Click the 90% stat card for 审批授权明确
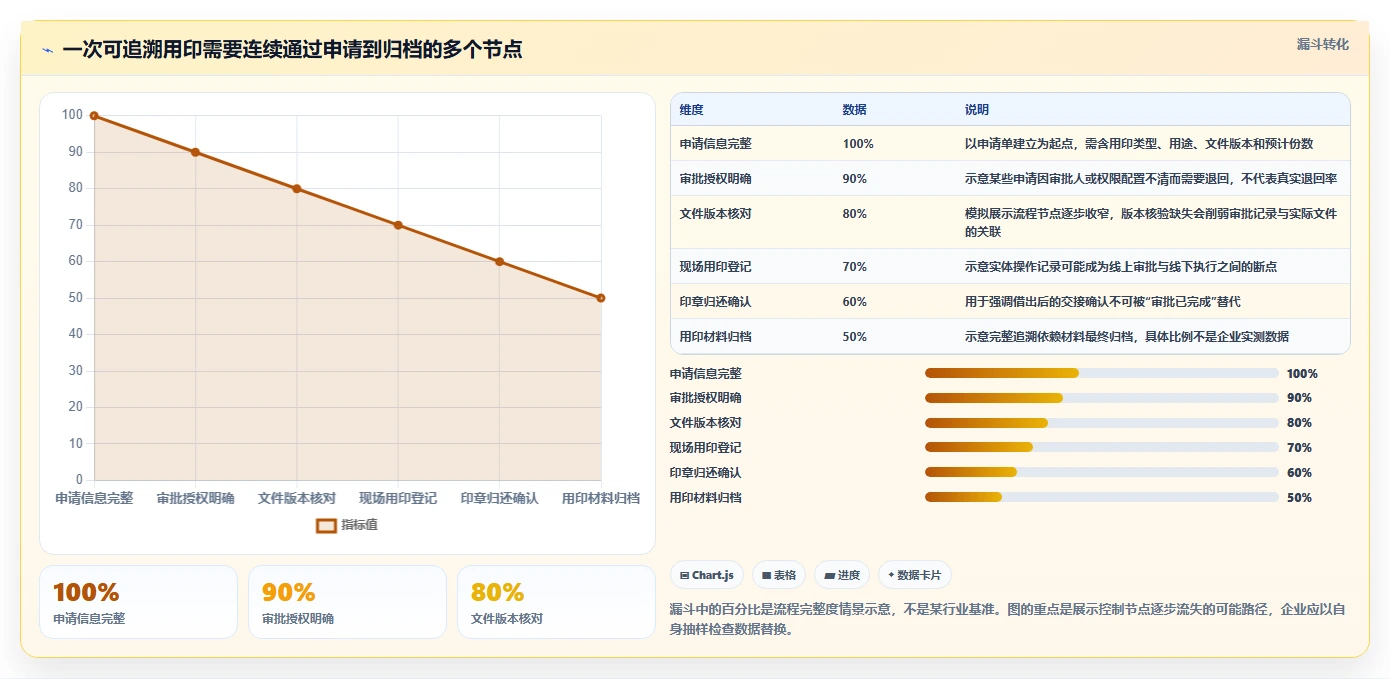 347,602
